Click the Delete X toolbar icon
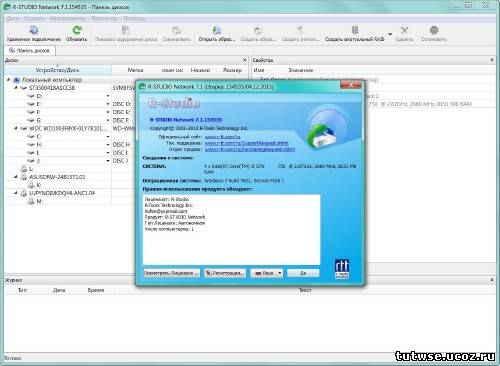500x366 pixels. (404, 30)
